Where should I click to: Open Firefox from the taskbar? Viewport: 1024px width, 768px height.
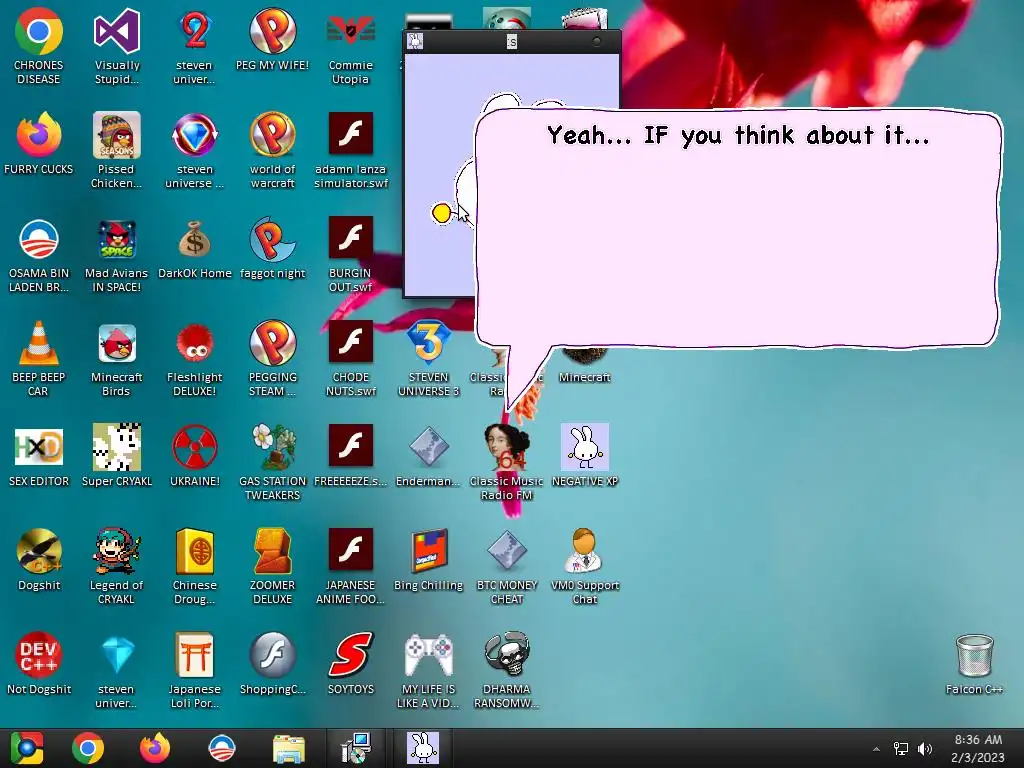coord(155,748)
